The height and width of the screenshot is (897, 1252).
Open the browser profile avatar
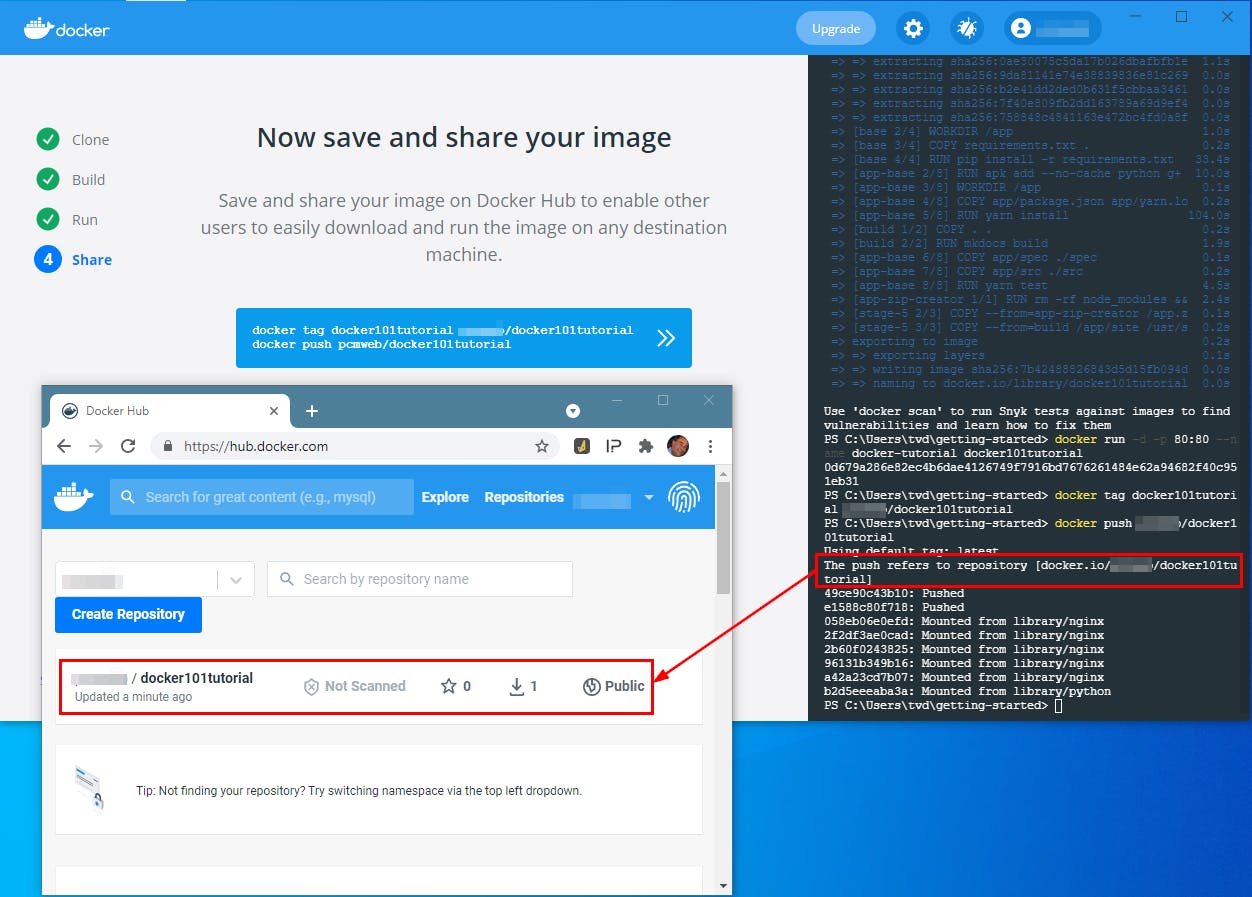(678, 446)
